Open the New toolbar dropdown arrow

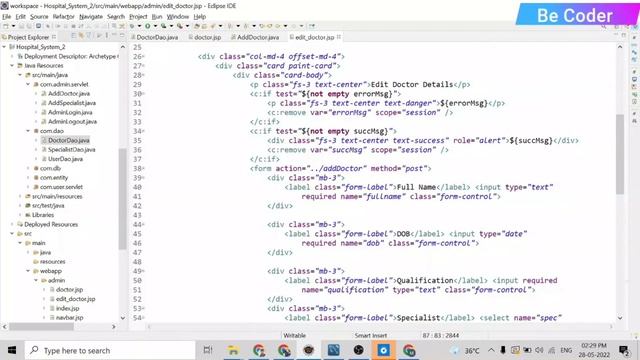coord(13,26)
